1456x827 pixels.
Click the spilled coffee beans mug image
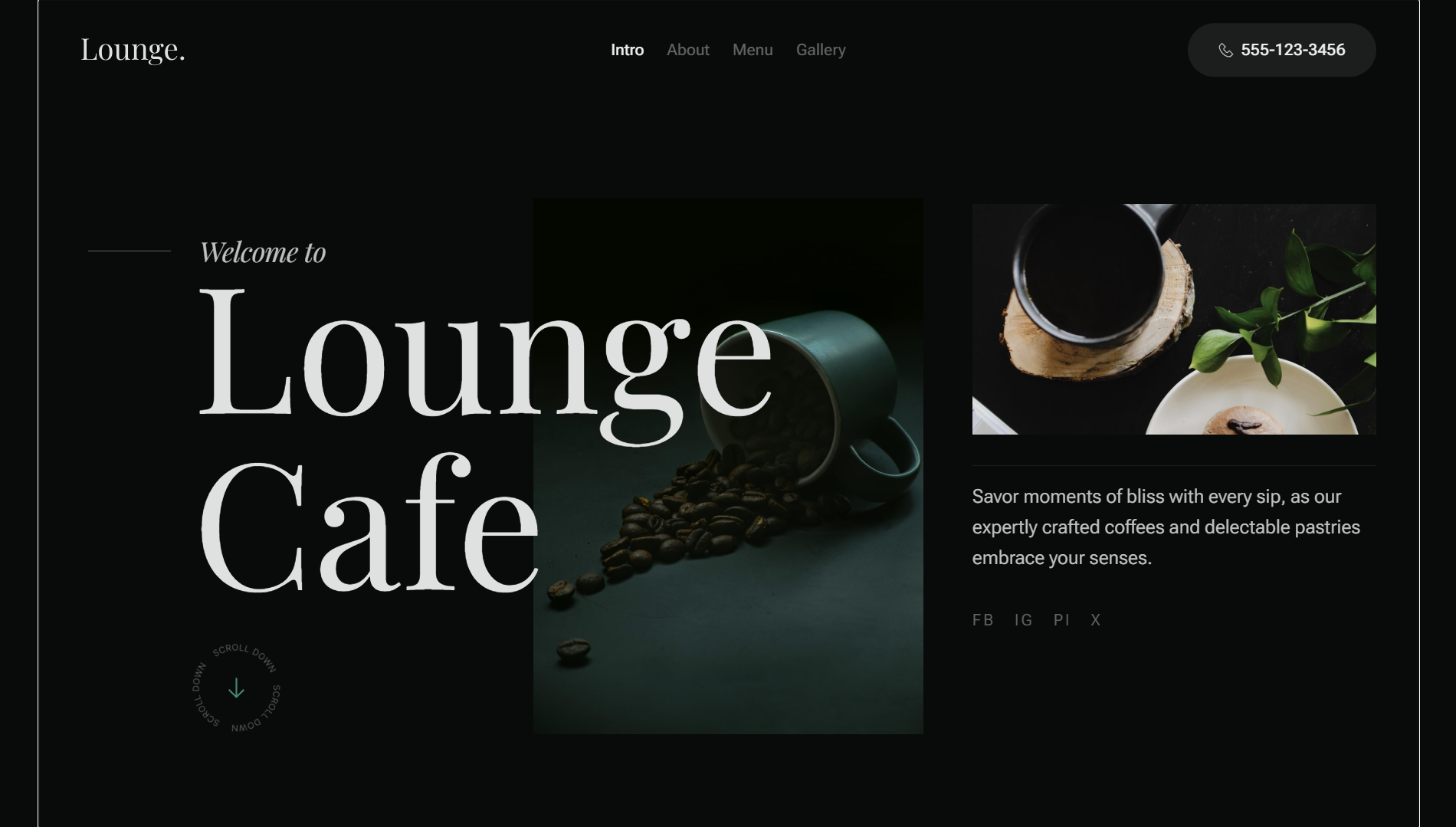(728, 466)
